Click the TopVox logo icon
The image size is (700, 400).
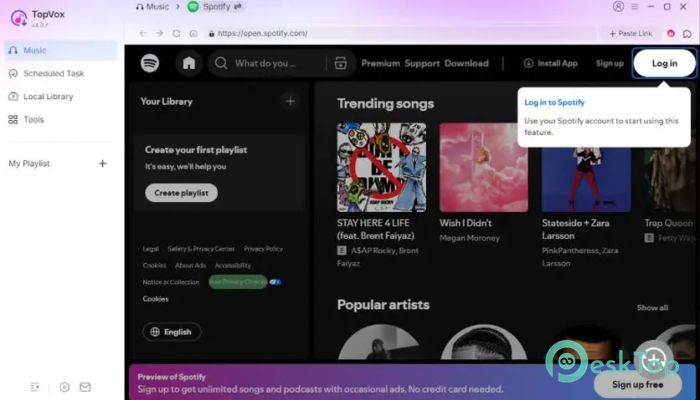click(x=19, y=18)
